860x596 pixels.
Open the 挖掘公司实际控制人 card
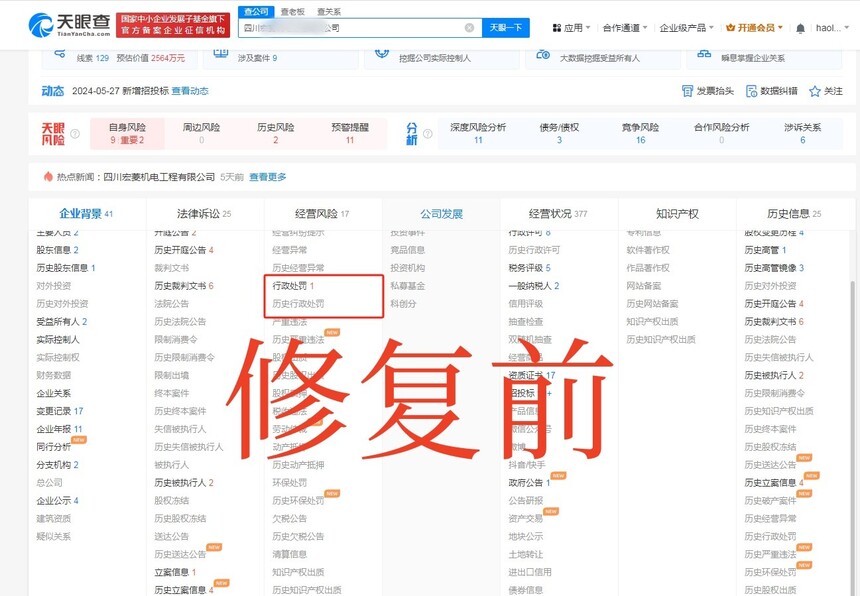(x=442, y=58)
